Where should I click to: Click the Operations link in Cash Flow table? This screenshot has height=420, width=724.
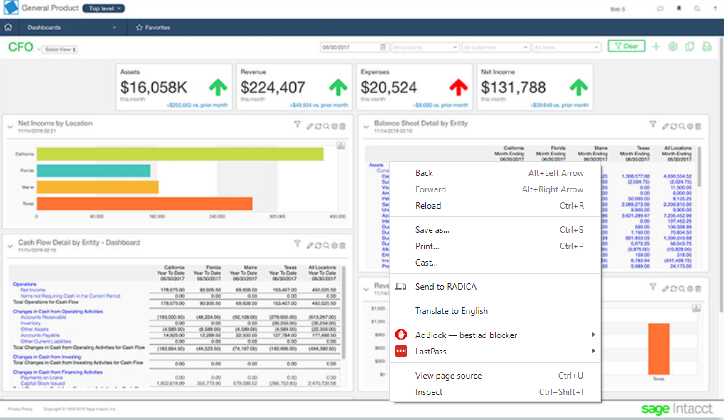tap(24, 284)
